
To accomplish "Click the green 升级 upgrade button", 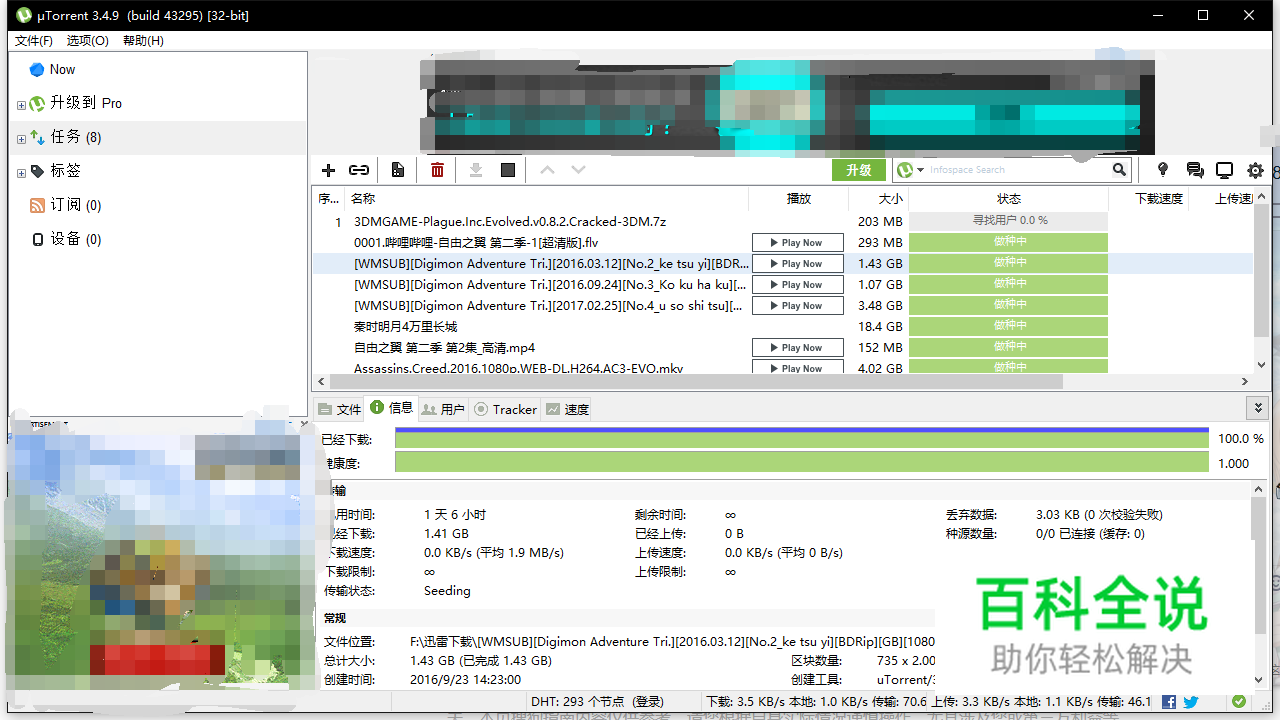I will click(859, 170).
